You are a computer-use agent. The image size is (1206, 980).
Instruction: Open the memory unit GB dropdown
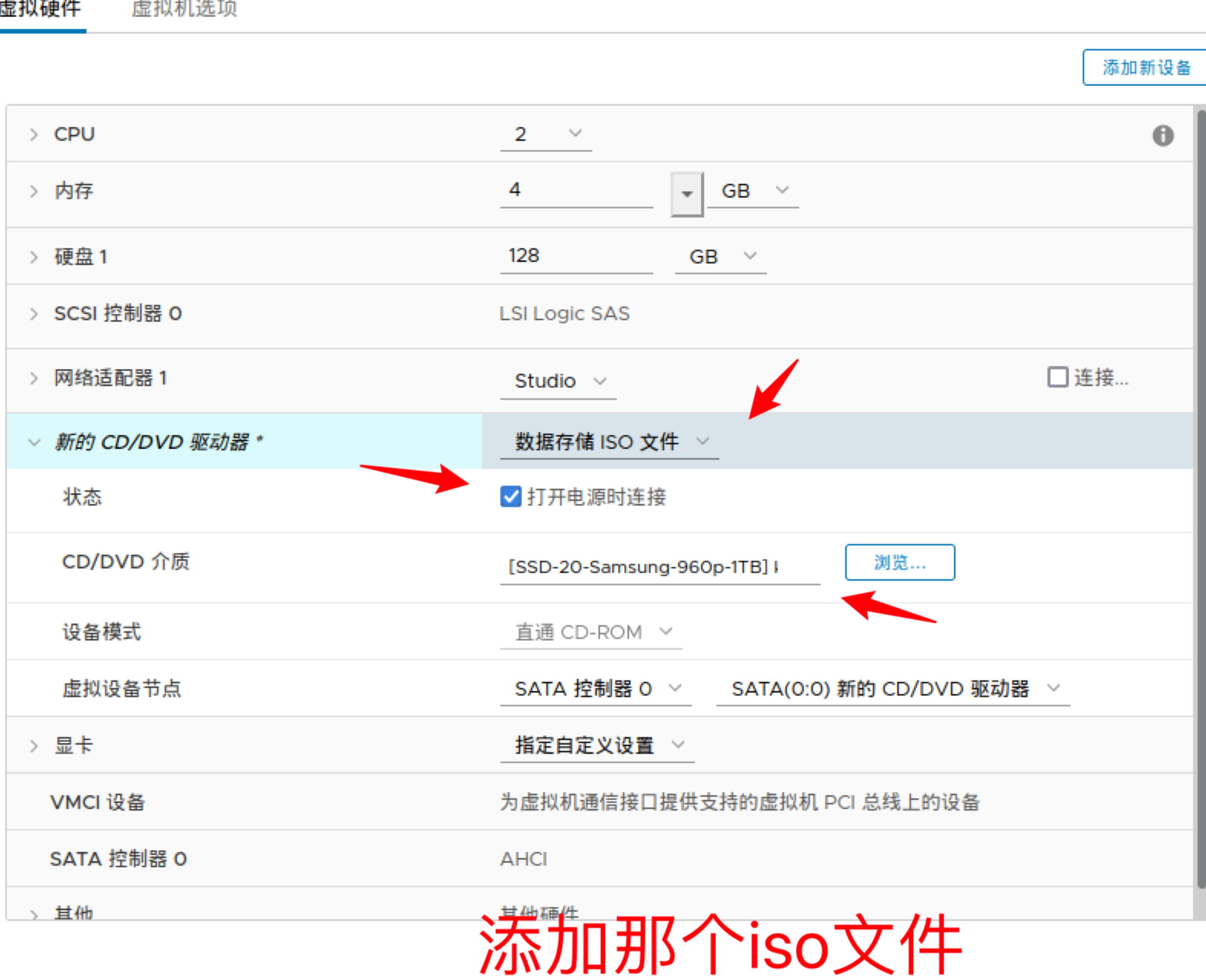click(753, 191)
